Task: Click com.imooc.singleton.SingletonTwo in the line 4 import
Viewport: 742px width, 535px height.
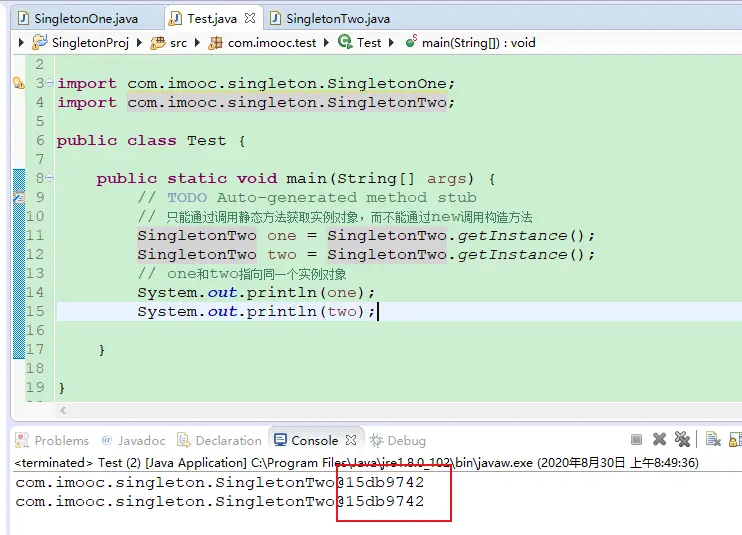Action: pyautogui.click(x=287, y=102)
